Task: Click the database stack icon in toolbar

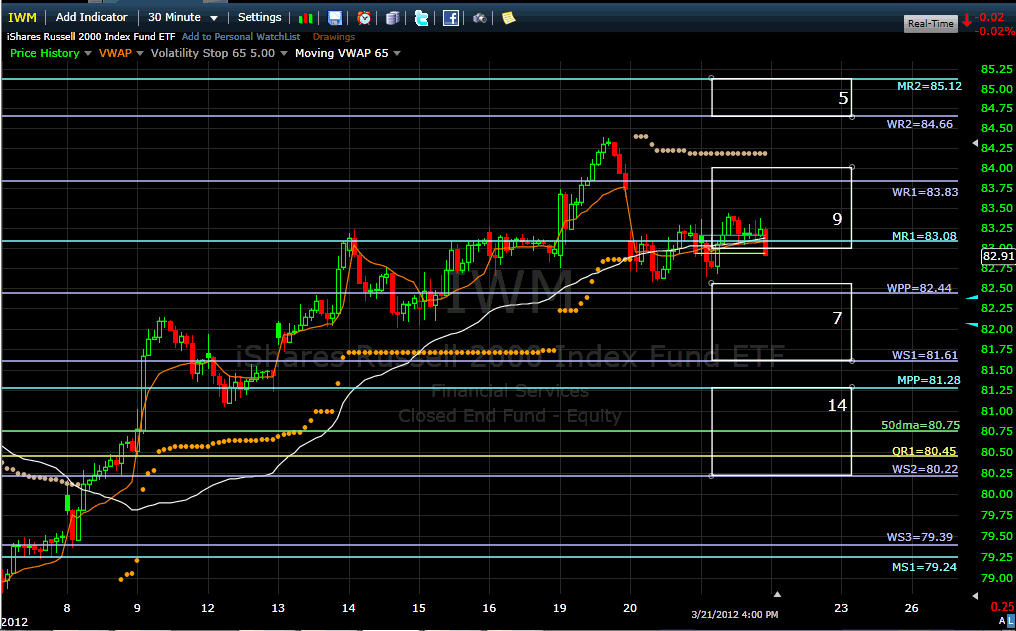Action: click(393, 18)
